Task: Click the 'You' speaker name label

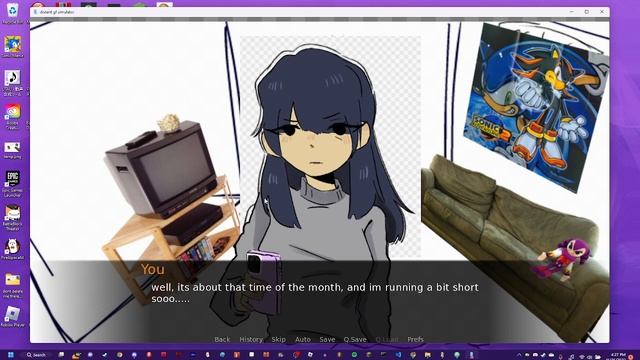Action: 153,269
